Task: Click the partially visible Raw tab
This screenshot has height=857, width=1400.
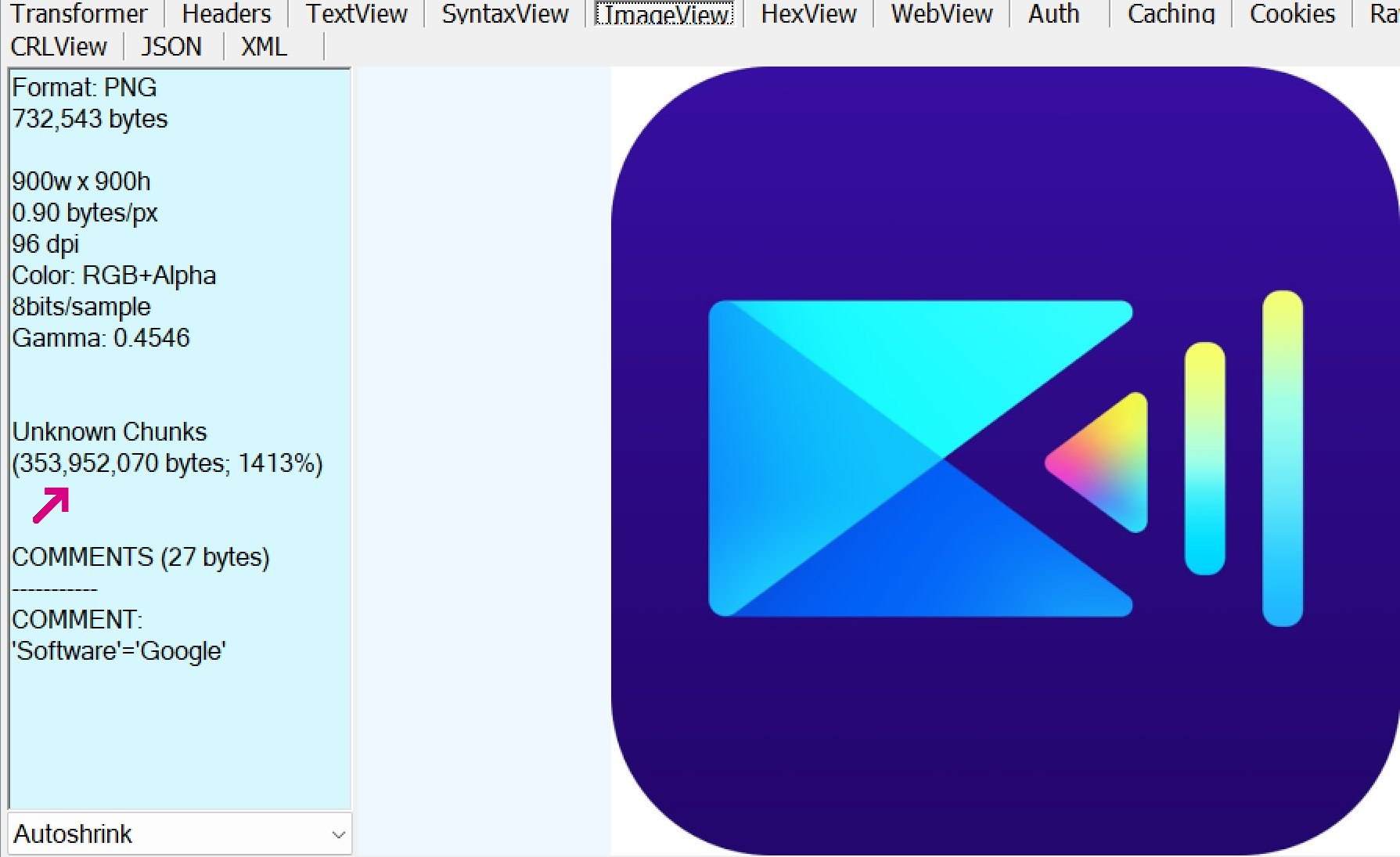Action: coord(1384,13)
